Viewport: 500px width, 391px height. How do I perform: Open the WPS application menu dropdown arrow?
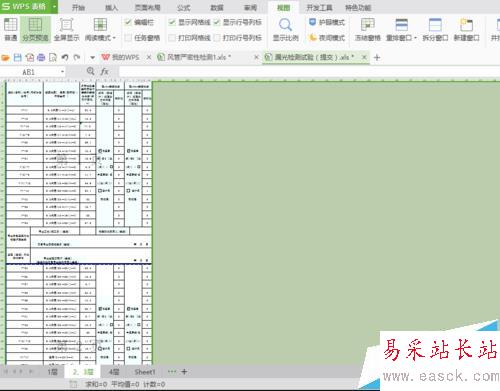coord(54,7)
